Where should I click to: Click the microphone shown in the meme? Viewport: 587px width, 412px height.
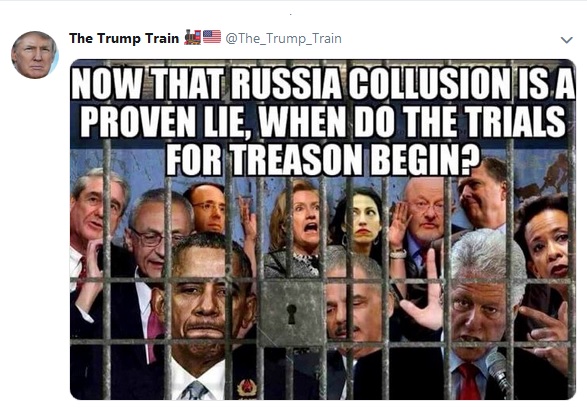[499, 373]
